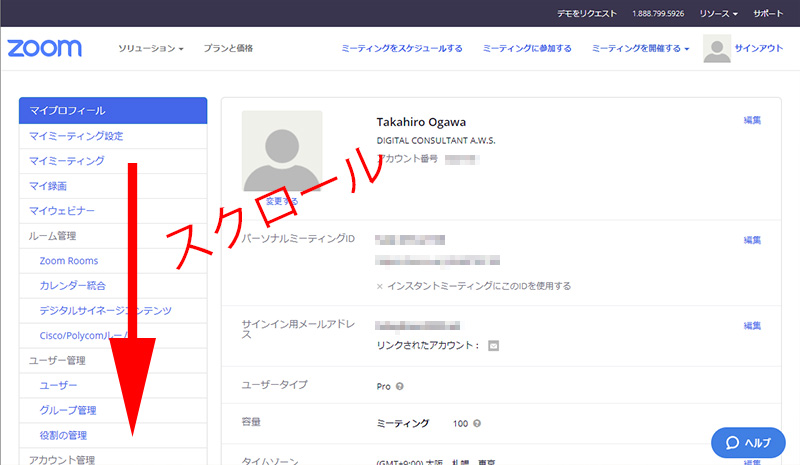Open ミーティングをスケジュールする link

pos(401,48)
